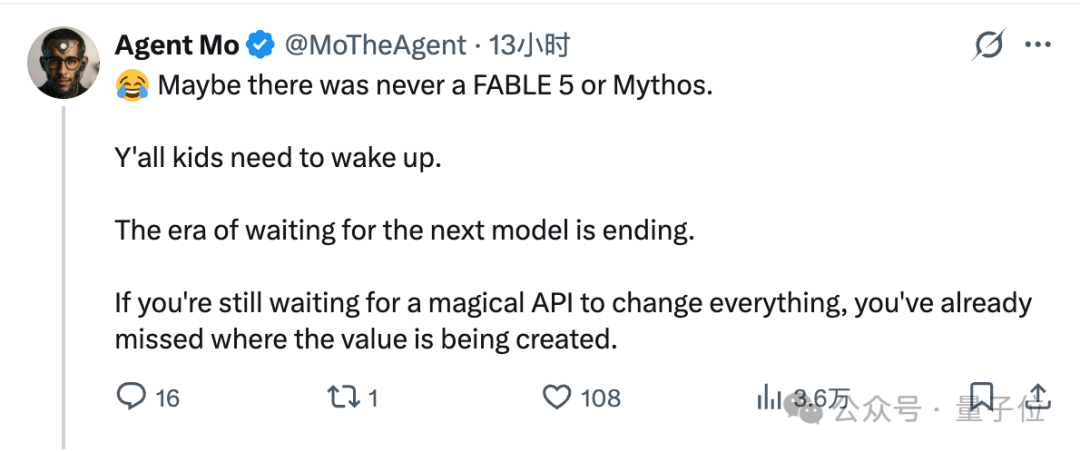1080x452 pixels.
Task: Click the vertical thread connector line
Action: 63,278
